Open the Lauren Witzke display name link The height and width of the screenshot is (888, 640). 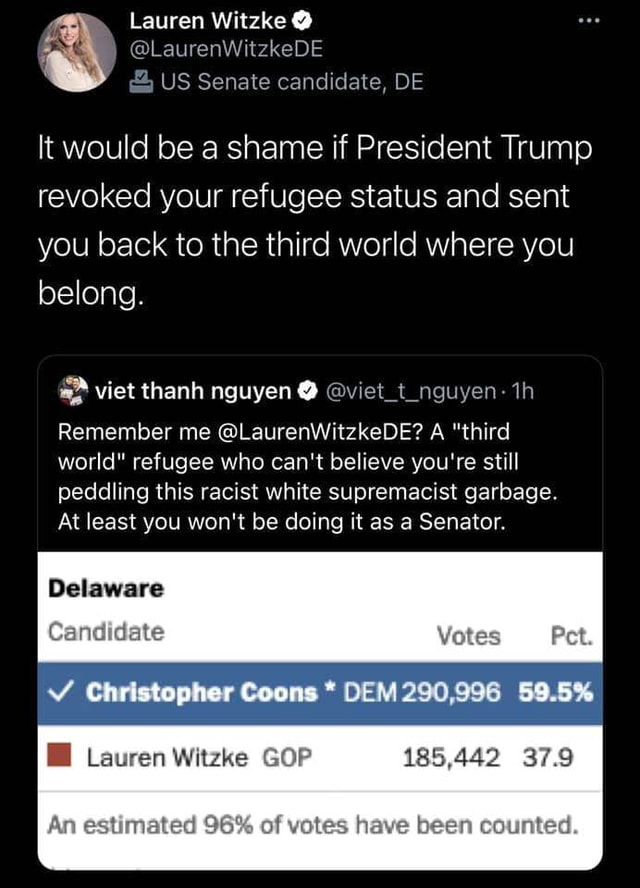point(209,19)
